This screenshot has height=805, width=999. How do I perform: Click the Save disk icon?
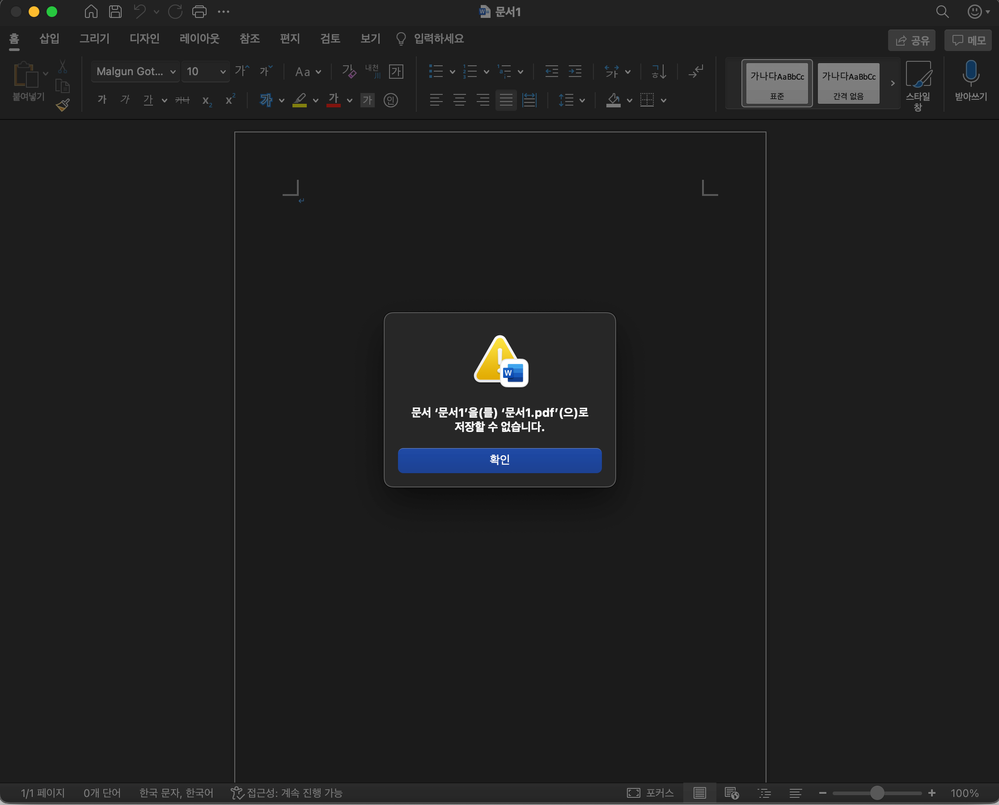pyautogui.click(x=115, y=11)
